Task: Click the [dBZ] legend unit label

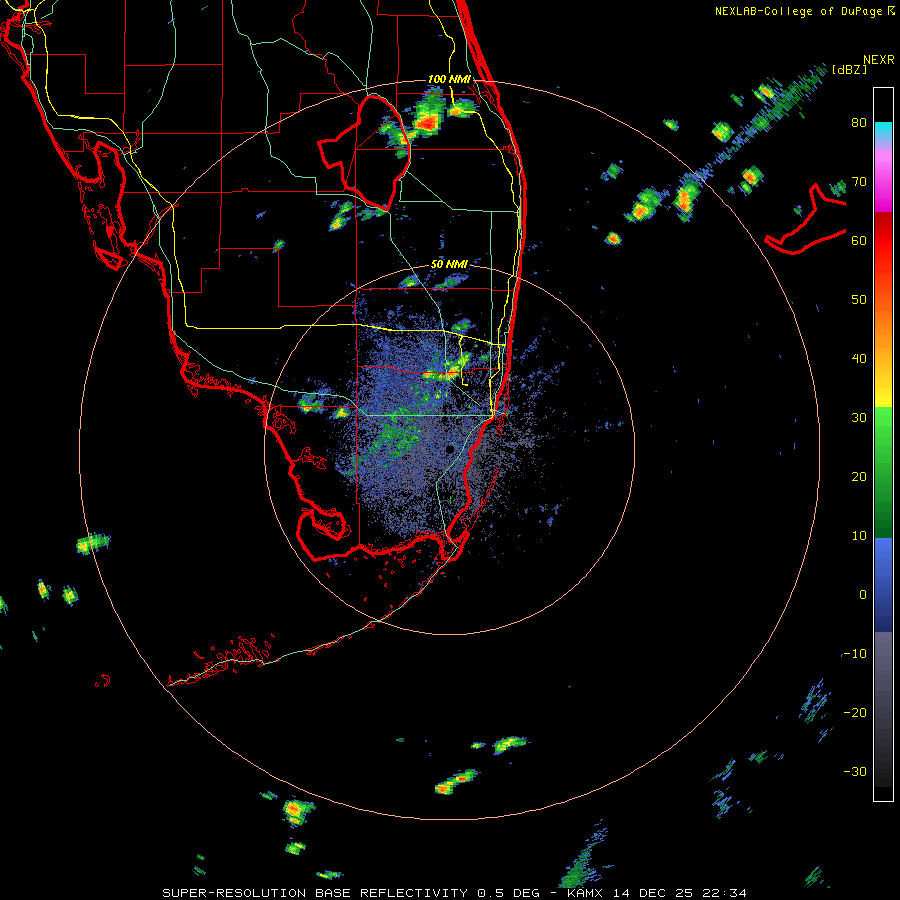Action: pyautogui.click(x=849, y=69)
